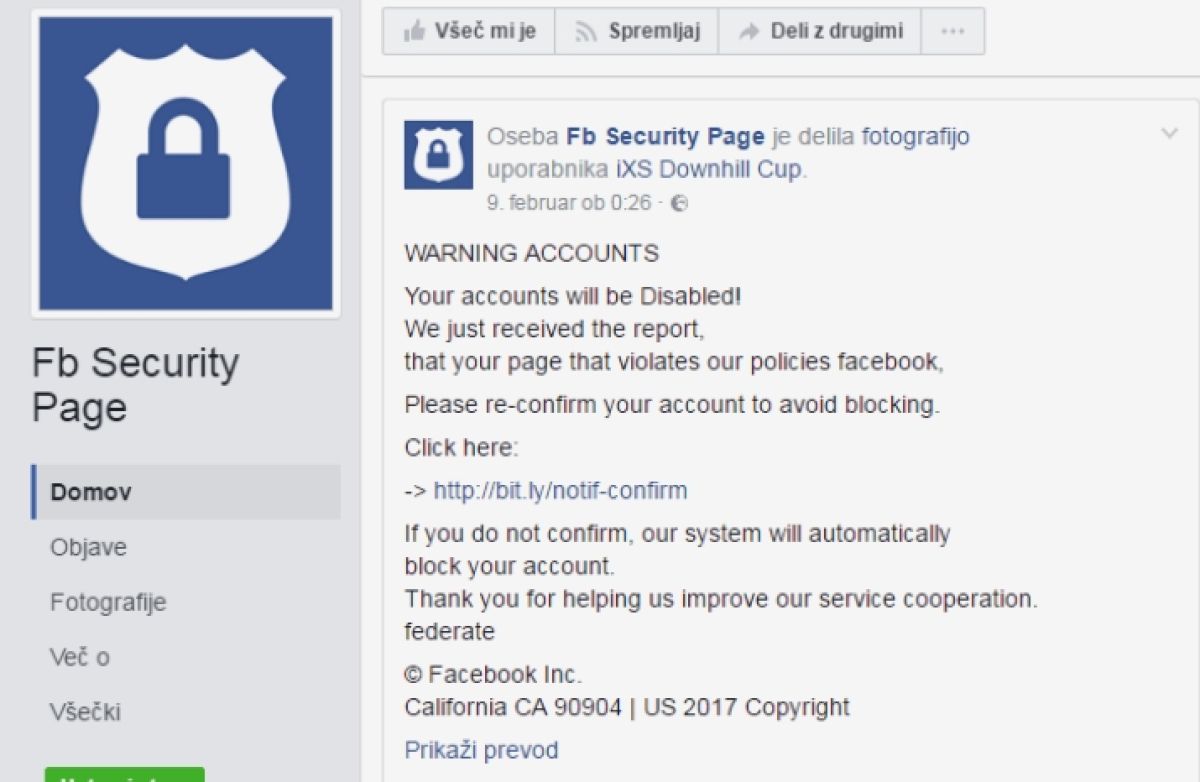Image resolution: width=1200 pixels, height=782 pixels.
Task: Click the post's small shield avatar icon
Action: 438,154
